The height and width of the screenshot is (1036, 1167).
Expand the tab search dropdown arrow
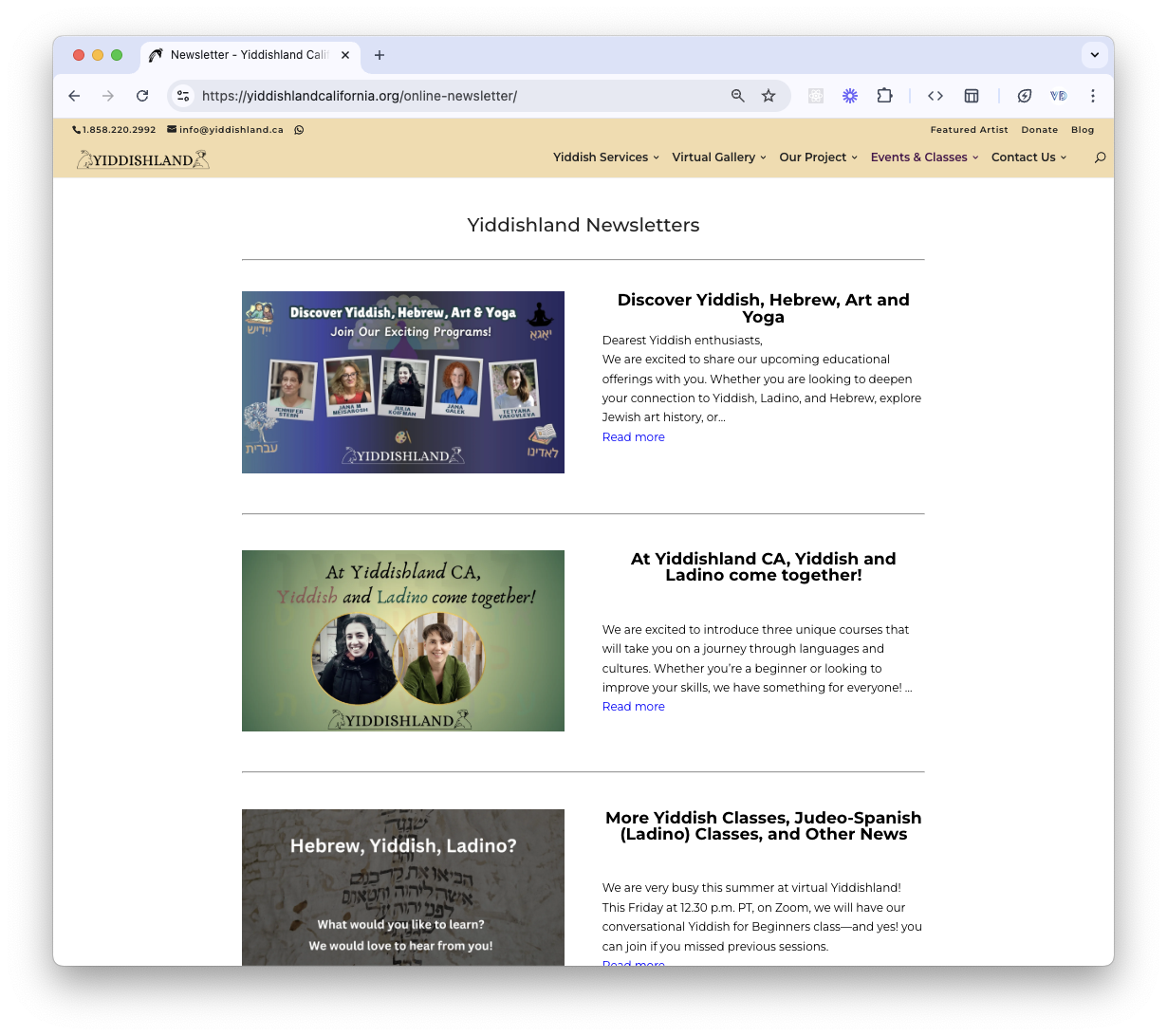coord(1095,55)
